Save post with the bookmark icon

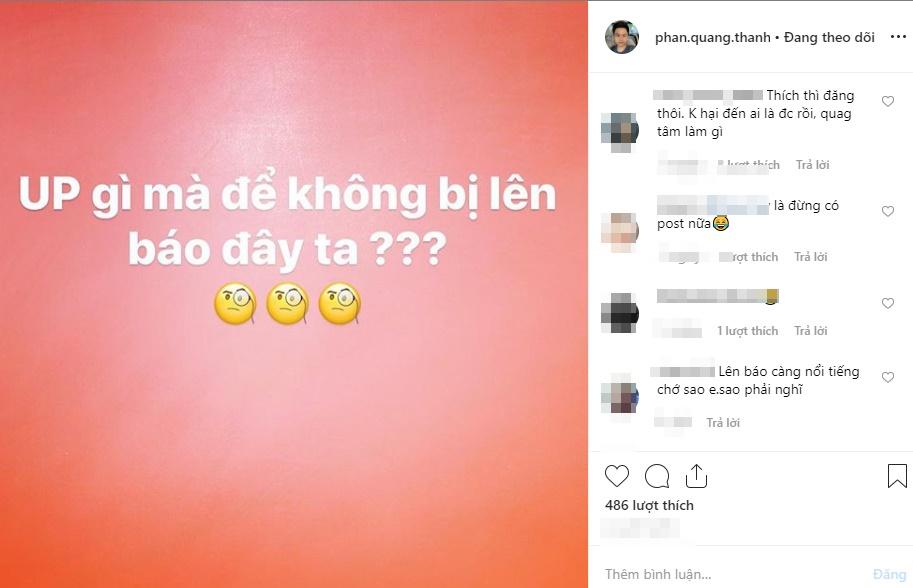pyautogui.click(x=897, y=476)
